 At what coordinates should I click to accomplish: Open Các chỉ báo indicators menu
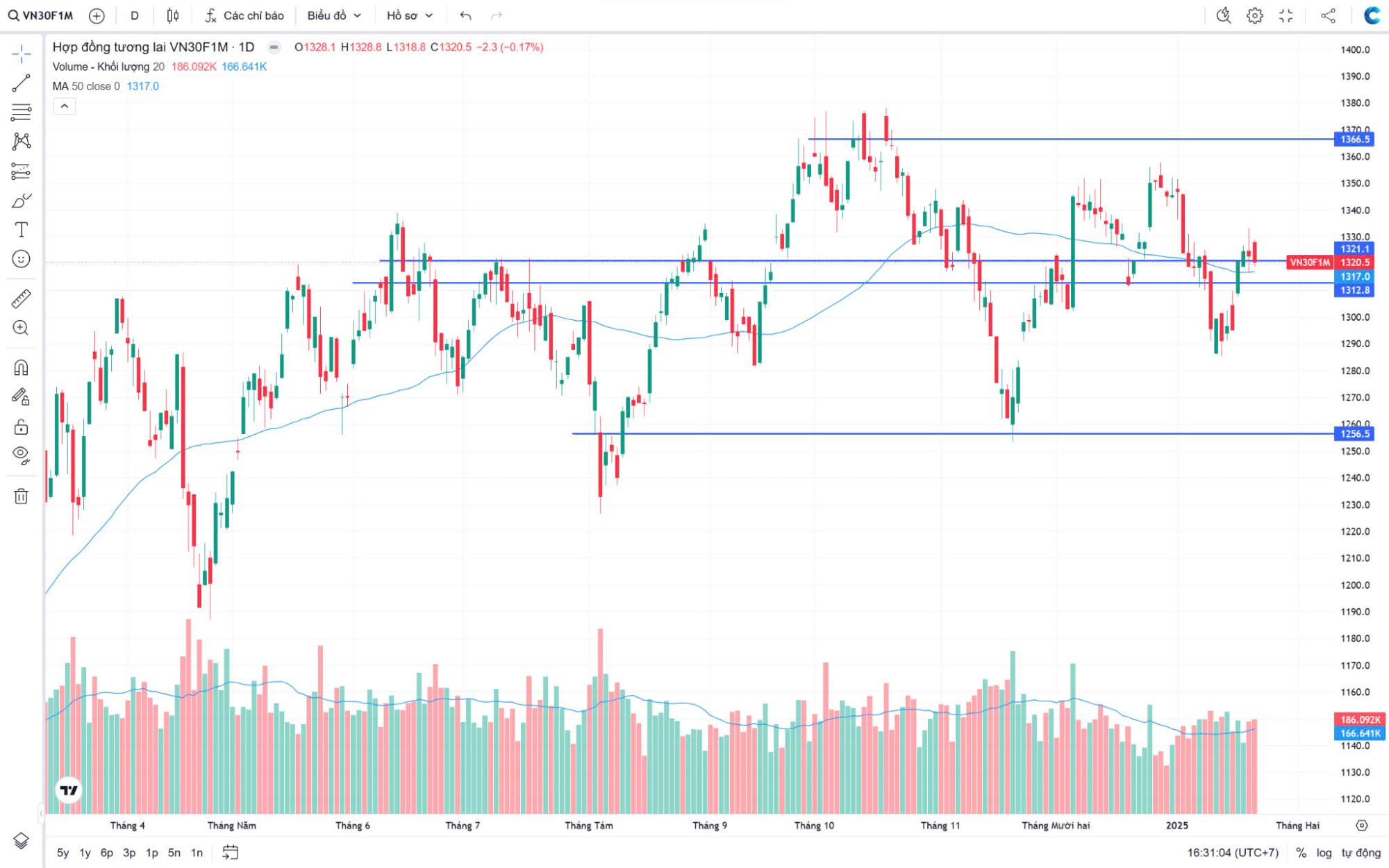coord(244,15)
